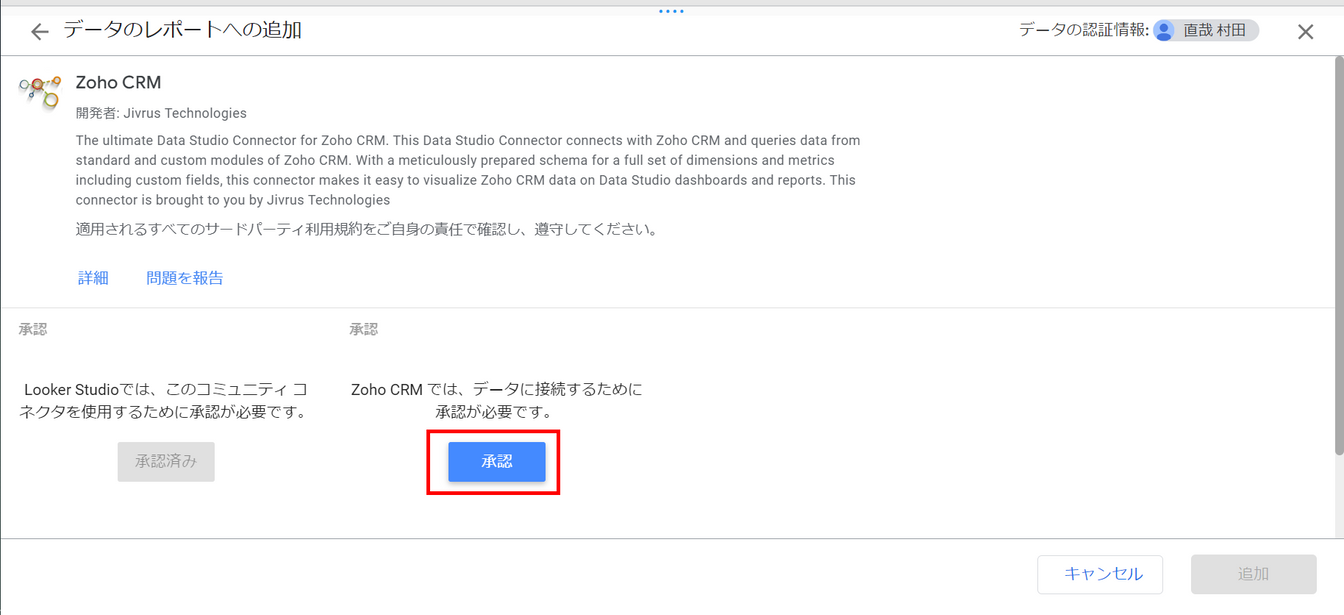Close the add data panel with X
1344x615 pixels.
[1305, 32]
